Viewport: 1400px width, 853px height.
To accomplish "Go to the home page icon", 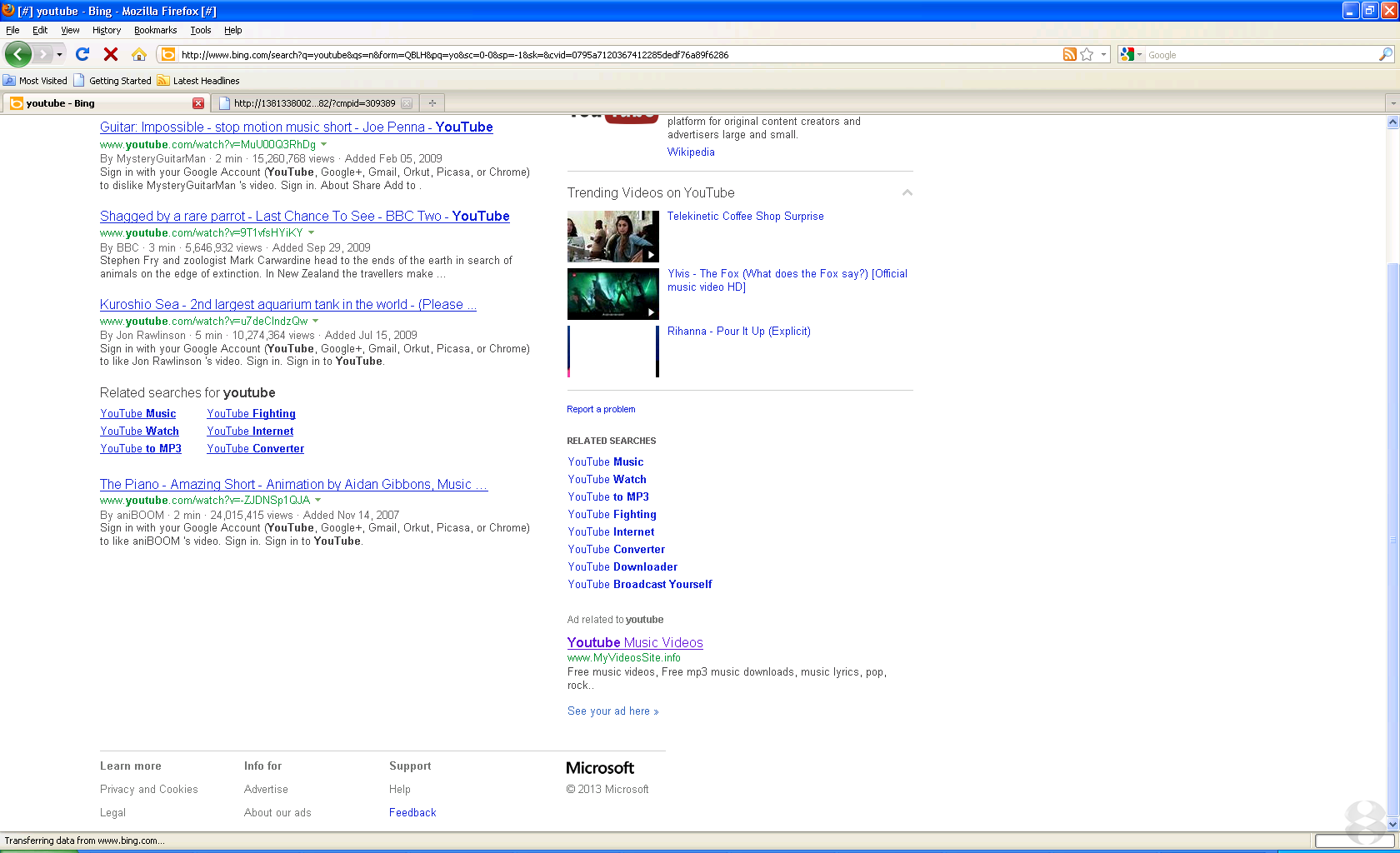I will tap(139, 54).
